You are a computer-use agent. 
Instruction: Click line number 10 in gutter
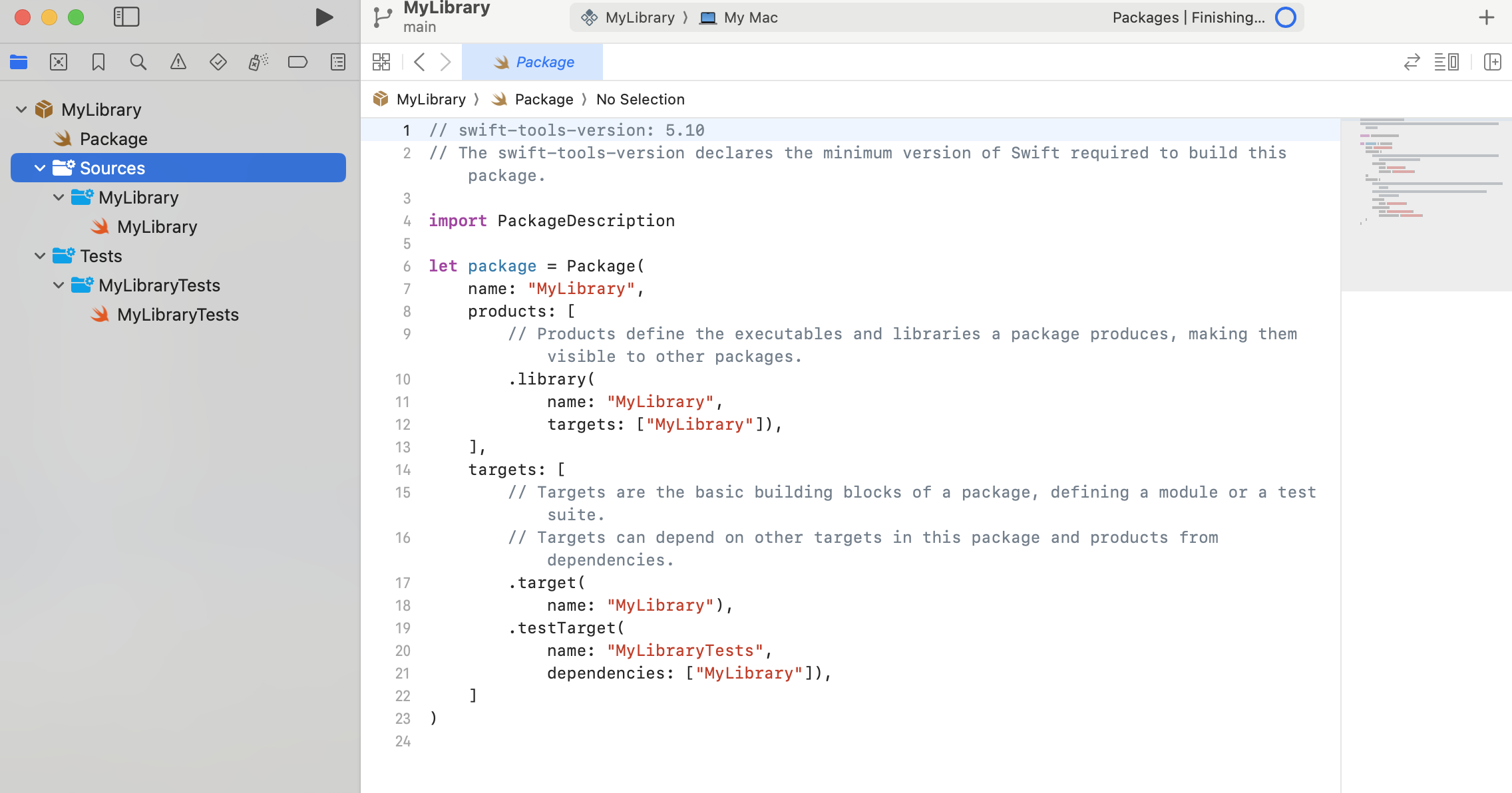pos(403,379)
